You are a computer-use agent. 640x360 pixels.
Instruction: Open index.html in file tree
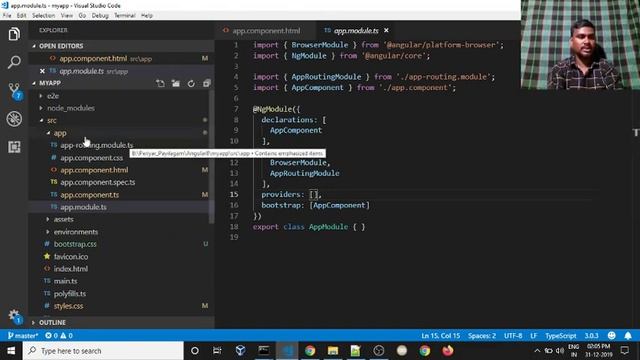(71, 269)
